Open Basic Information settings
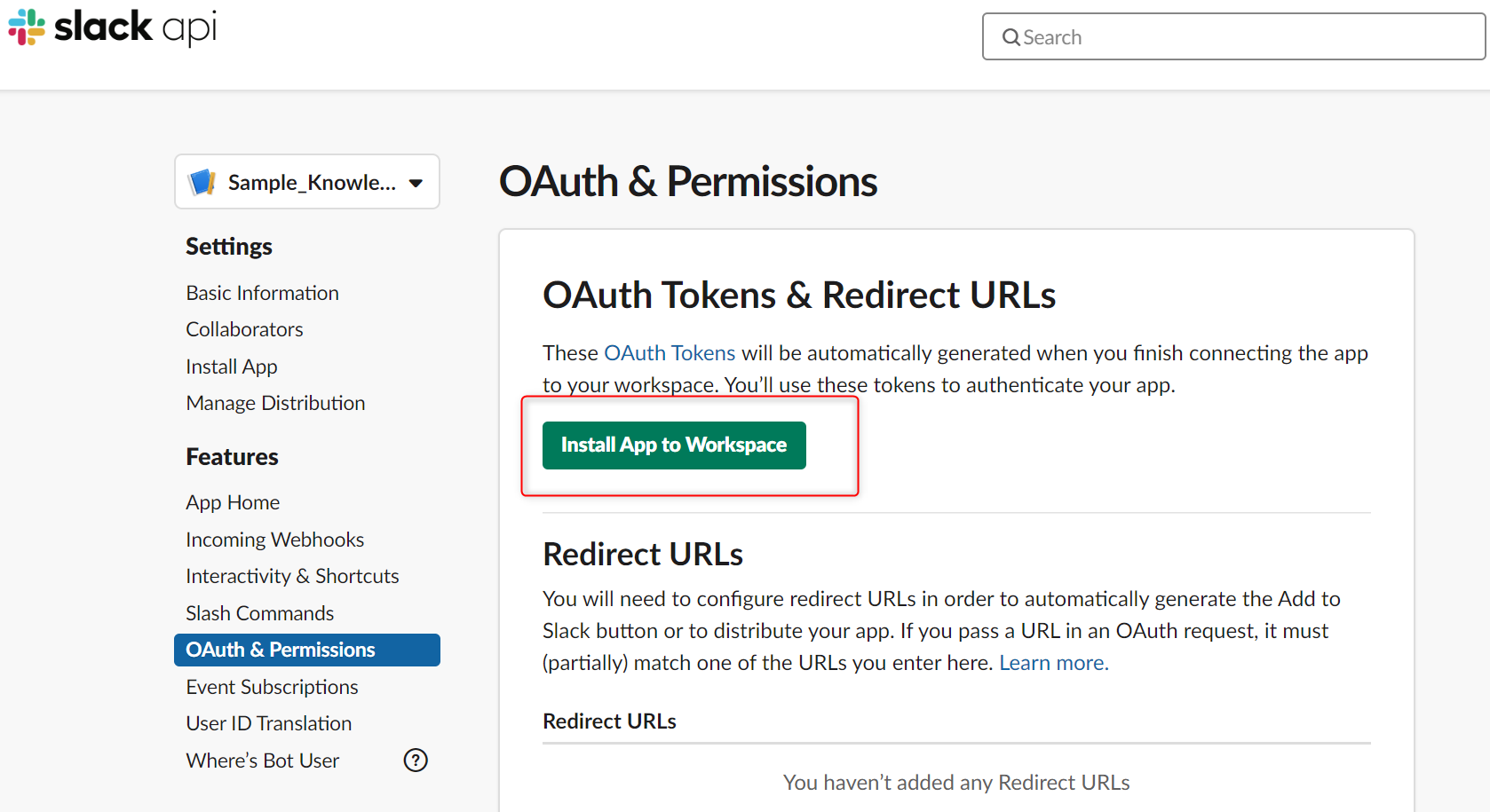The image size is (1490, 812). pos(262,292)
